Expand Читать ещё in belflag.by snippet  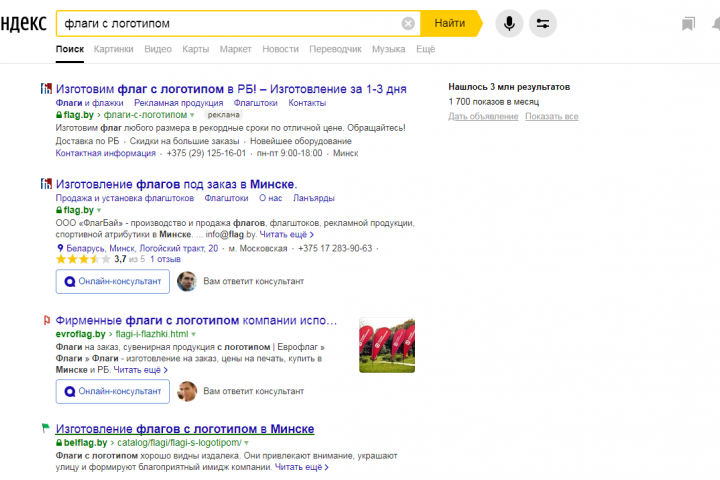point(302,467)
